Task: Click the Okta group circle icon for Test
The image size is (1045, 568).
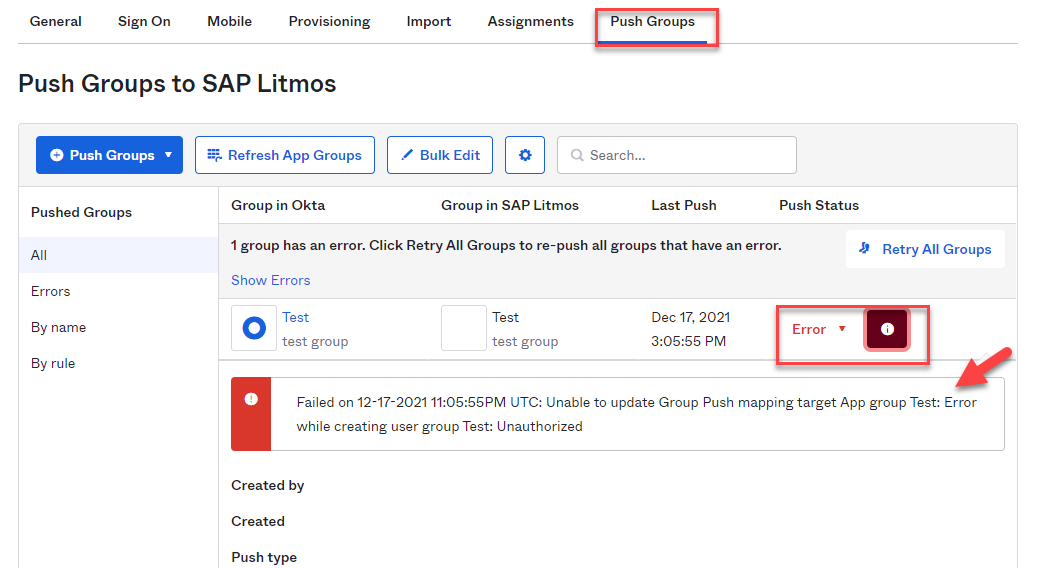Action: tap(254, 328)
